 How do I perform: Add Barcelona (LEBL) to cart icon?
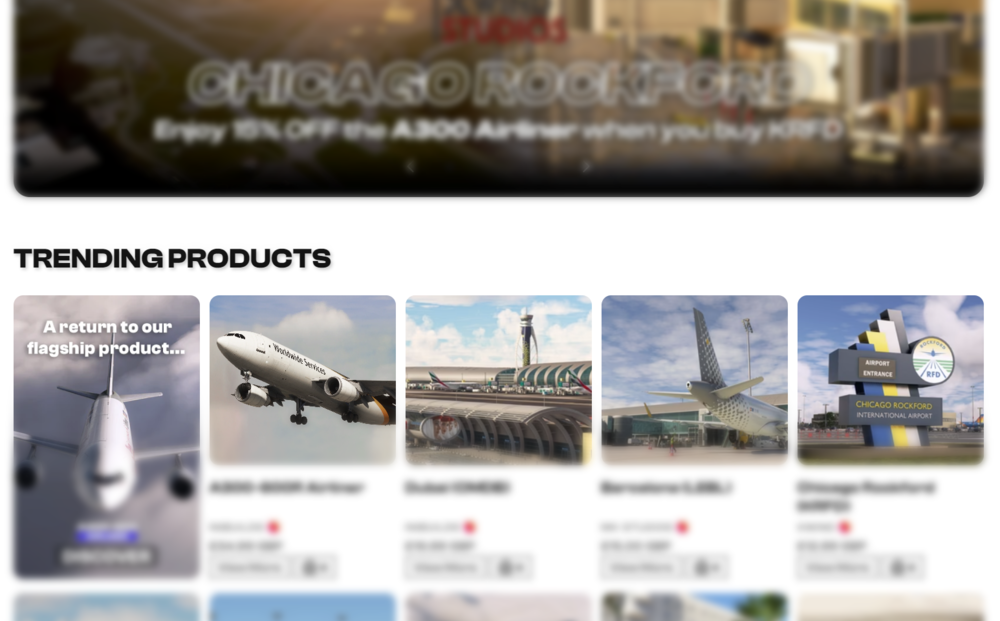[x=706, y=567]
